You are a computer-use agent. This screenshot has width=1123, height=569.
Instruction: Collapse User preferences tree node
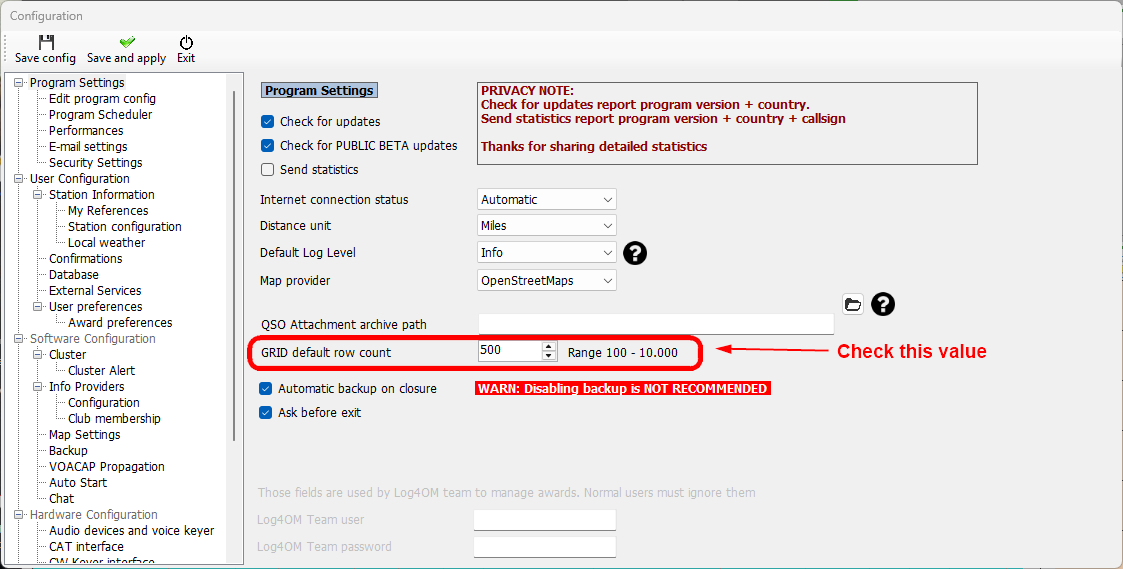pyautogui.click(x=38, y=307)
